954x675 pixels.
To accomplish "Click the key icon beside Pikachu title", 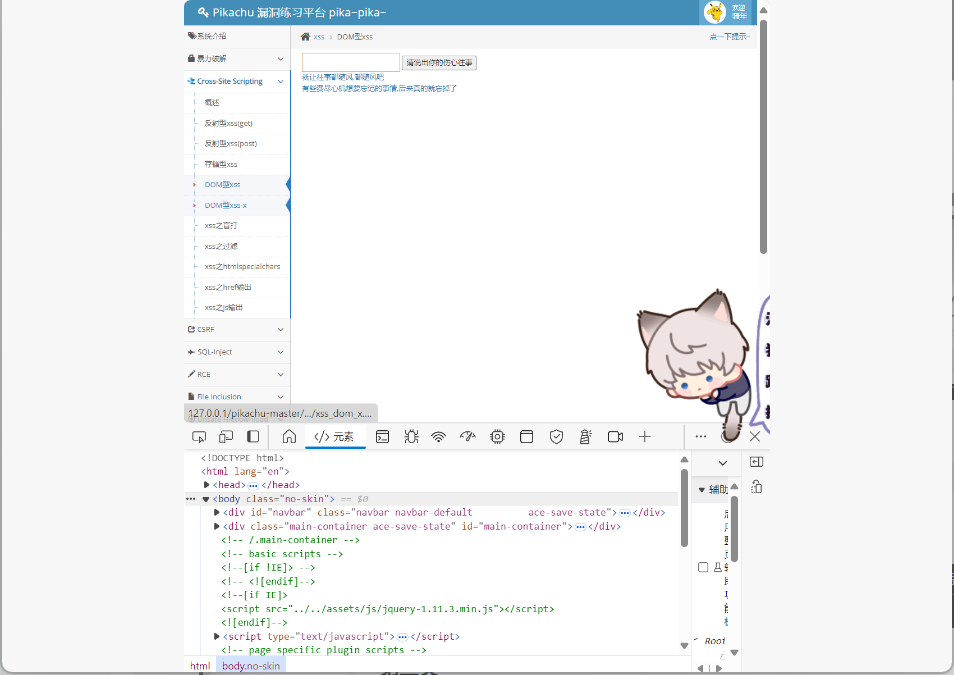I will coord(203,12).
